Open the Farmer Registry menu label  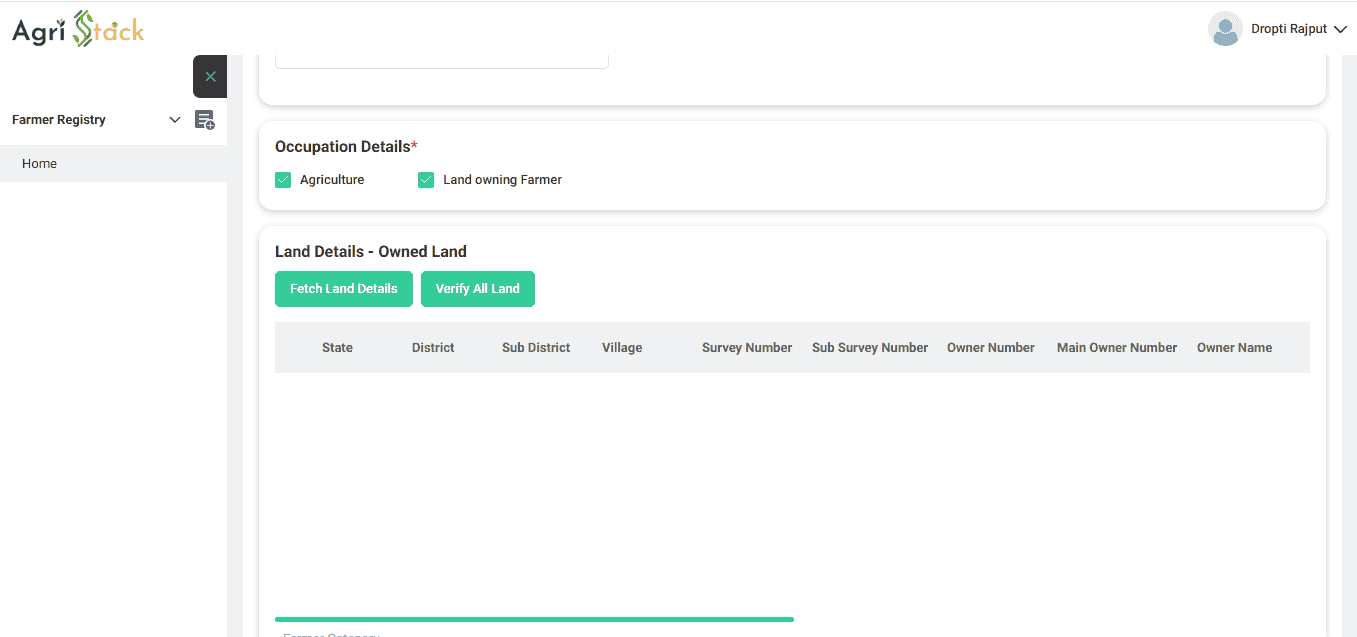coord(59,120)
